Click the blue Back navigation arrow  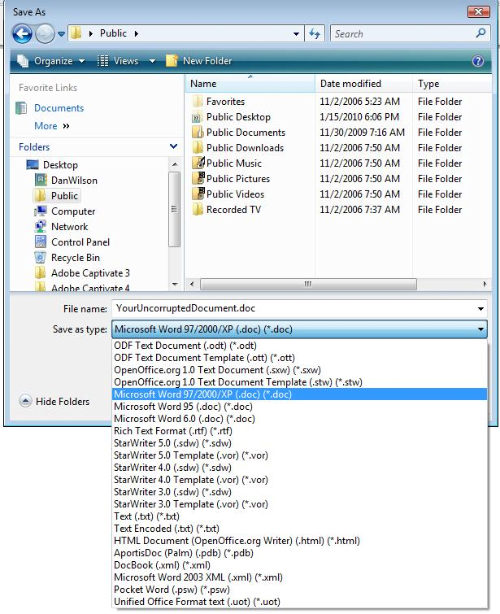[x=22, y=34]
